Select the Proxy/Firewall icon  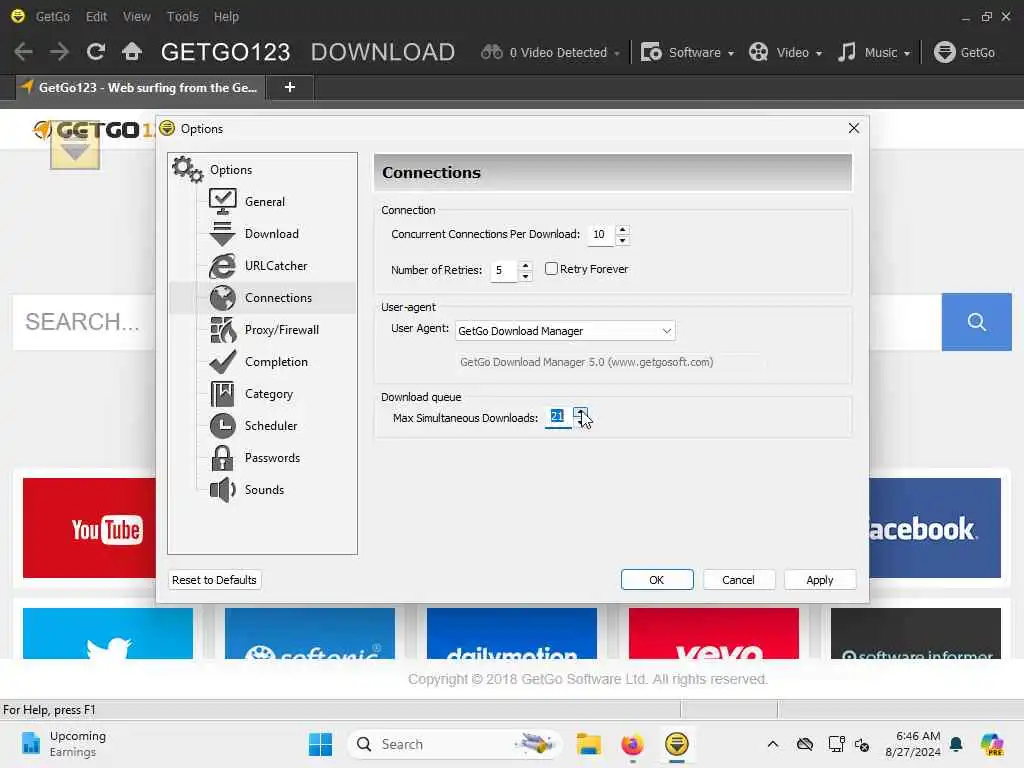pyautogui.click(x=223, y=330)
